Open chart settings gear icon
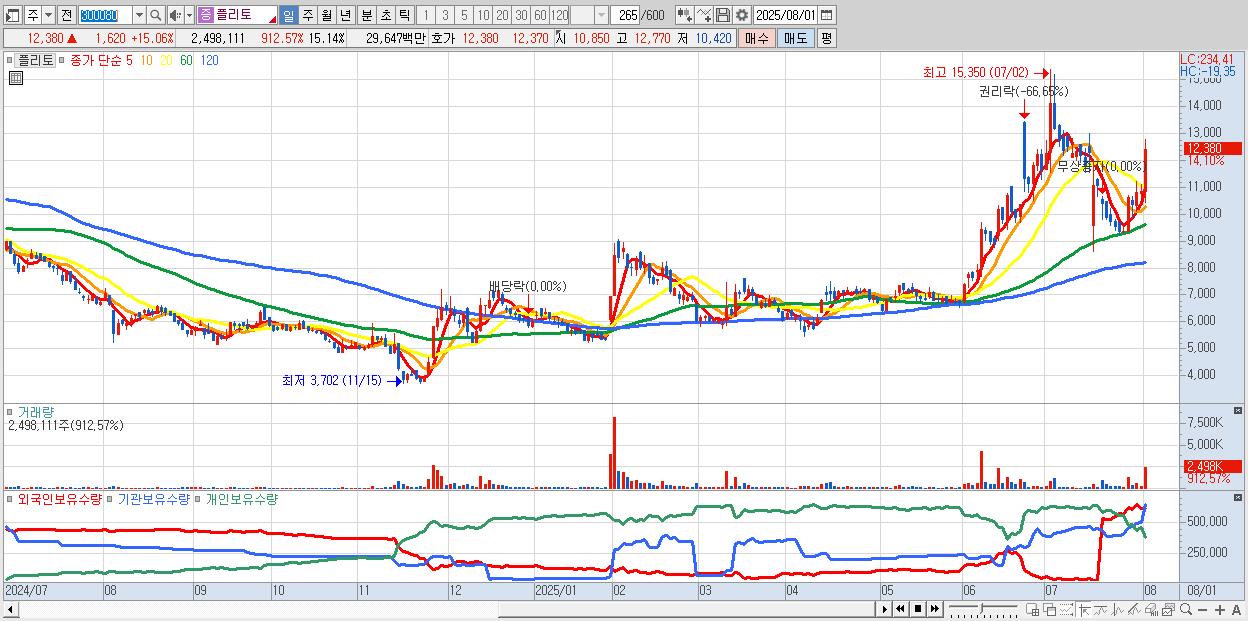The image size is (1248, 621). point(741,15)
